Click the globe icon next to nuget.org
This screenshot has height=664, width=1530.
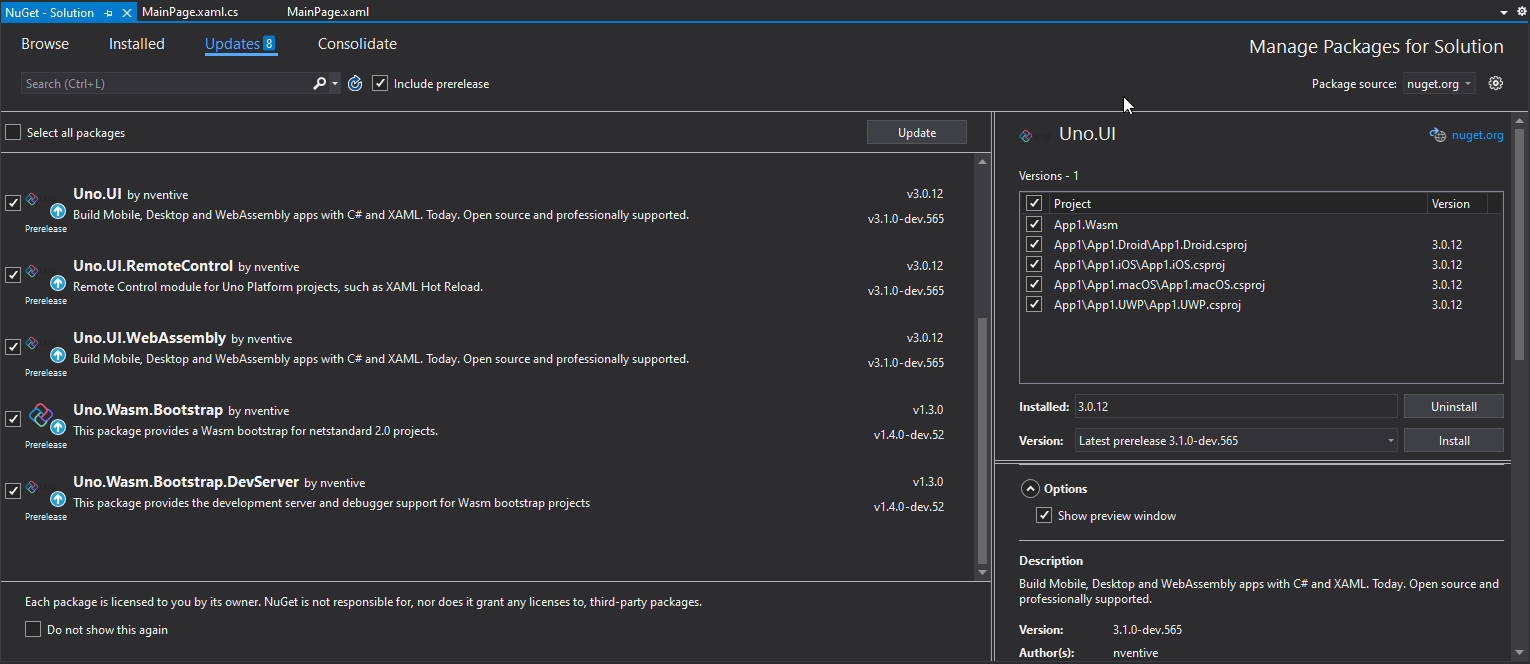pyautogui.click(x=1438, y=136)
